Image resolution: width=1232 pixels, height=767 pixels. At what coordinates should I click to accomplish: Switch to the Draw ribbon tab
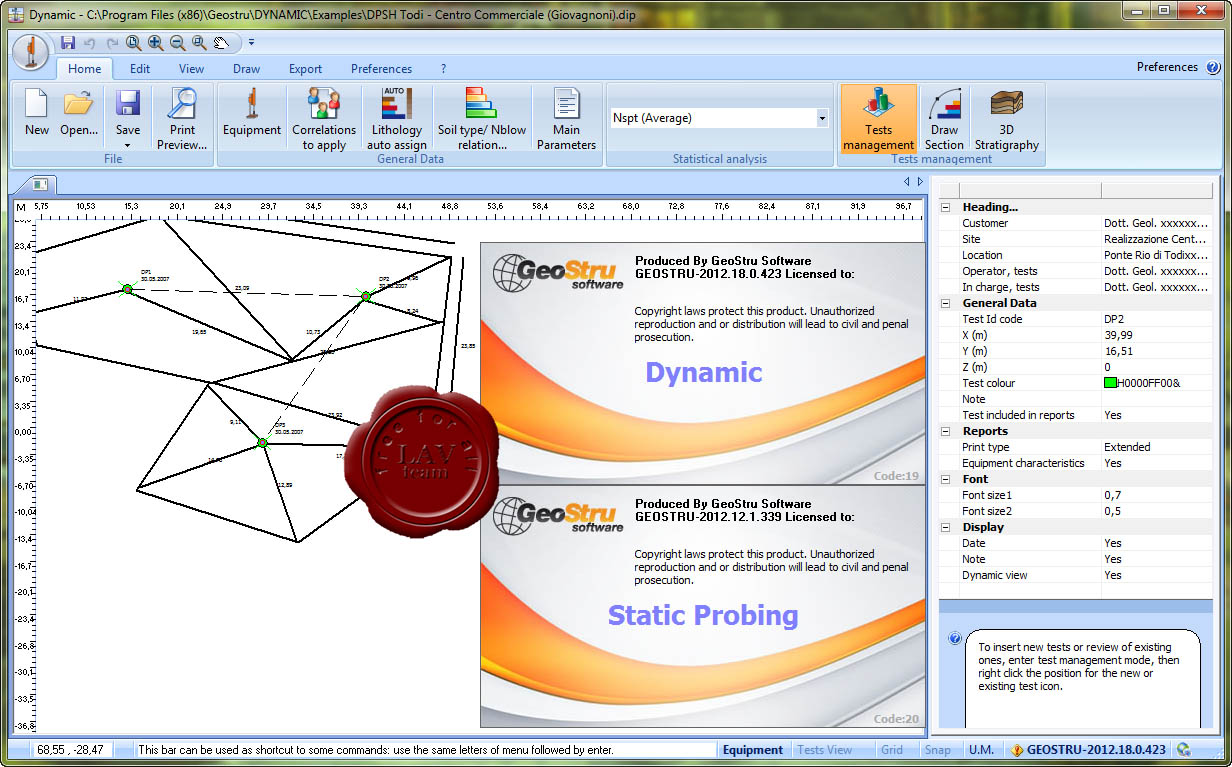click(x=247, y=69)
